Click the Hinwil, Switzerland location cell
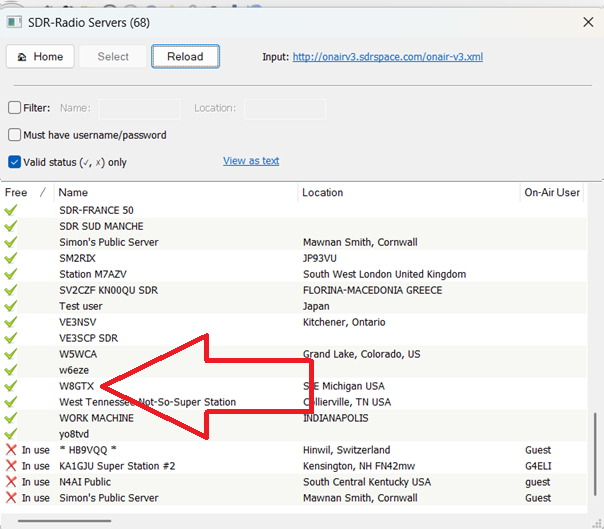Image resolution: width=604 pixels, height=529 pixels. click(347, 450)
